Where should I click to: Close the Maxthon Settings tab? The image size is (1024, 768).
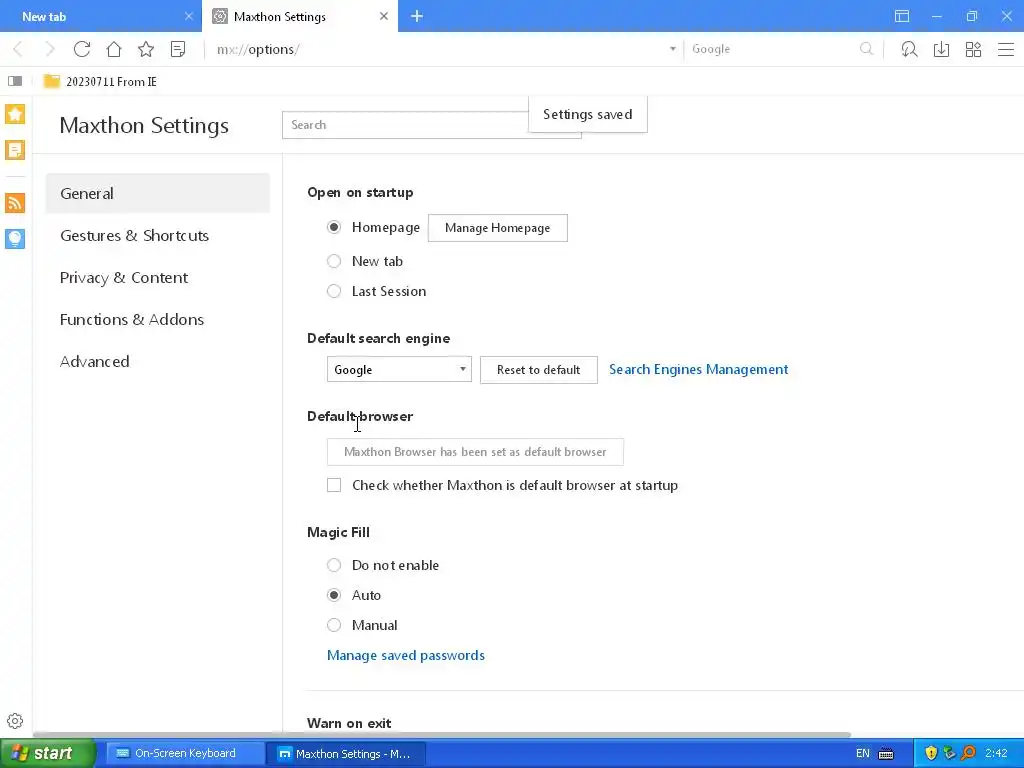click(x=384, y=16)
